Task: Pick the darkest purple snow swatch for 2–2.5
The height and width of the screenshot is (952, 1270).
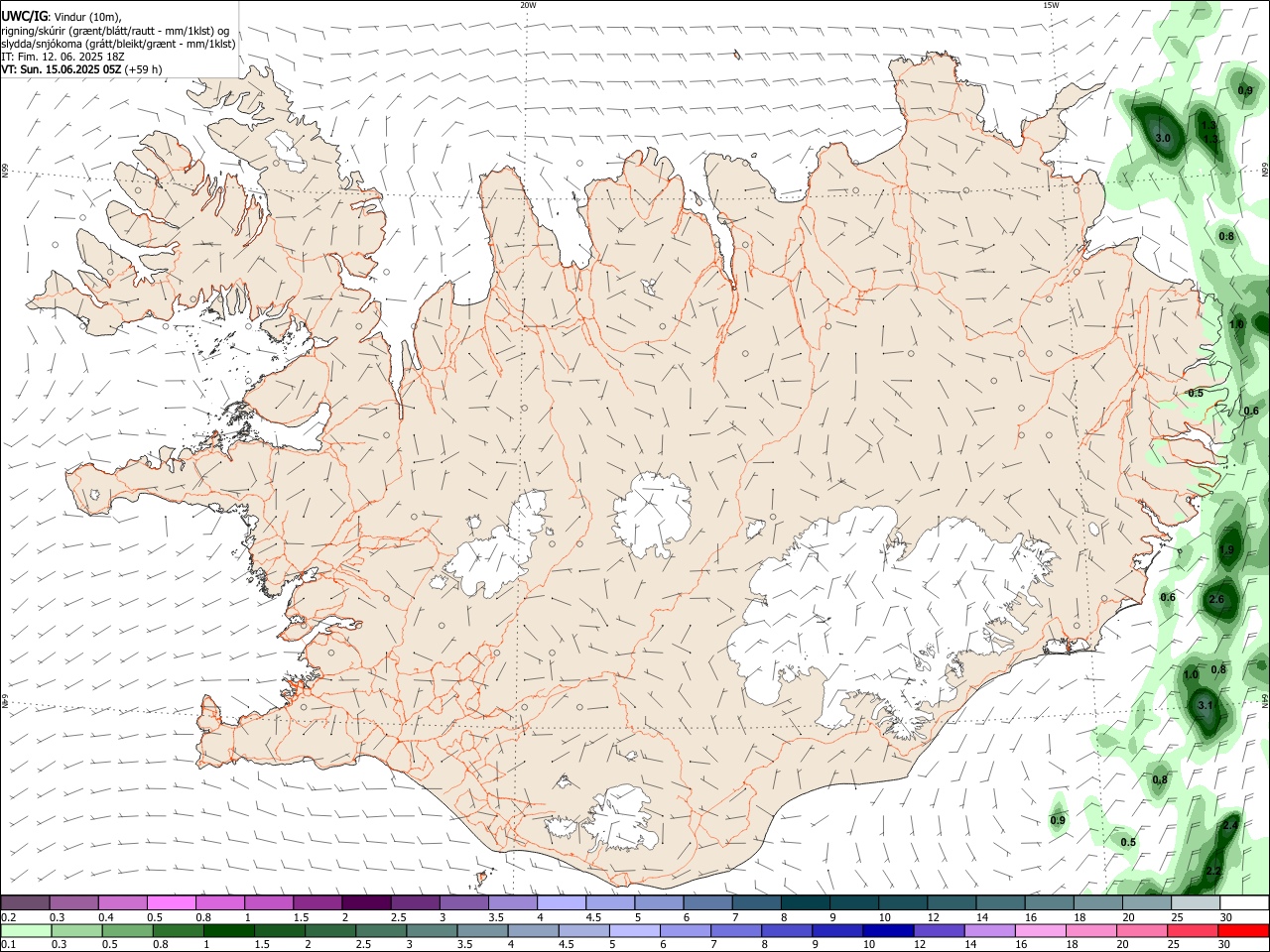Action: click(x=366, y=902)
